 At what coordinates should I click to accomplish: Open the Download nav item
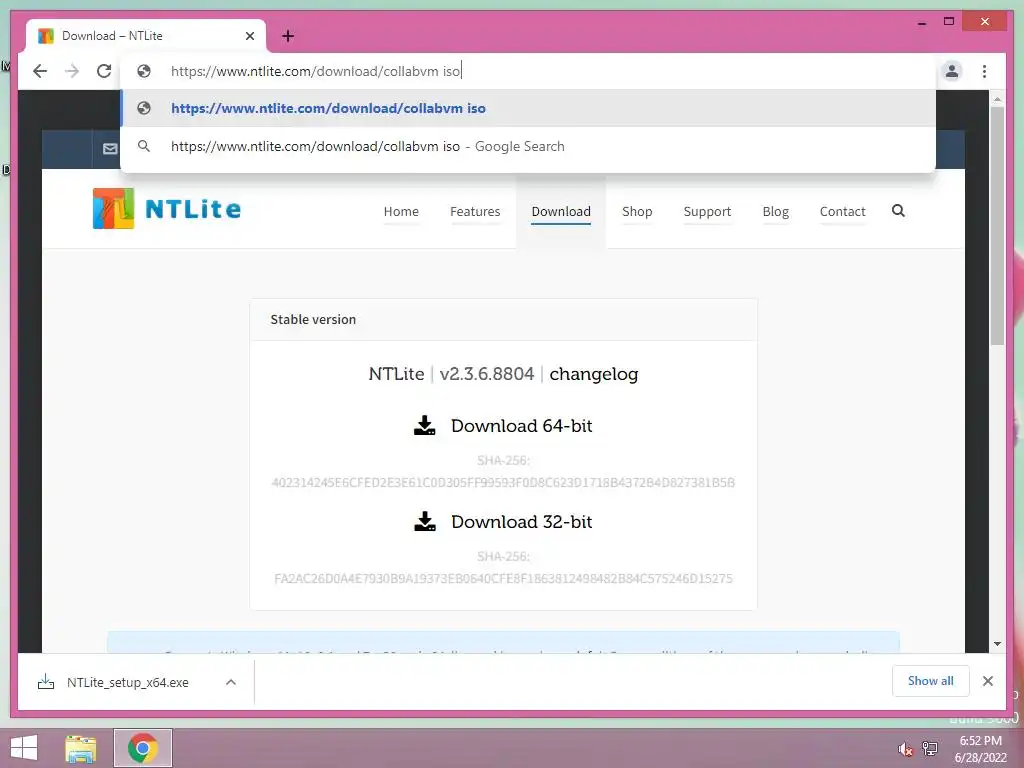click(x=561, y=212)
